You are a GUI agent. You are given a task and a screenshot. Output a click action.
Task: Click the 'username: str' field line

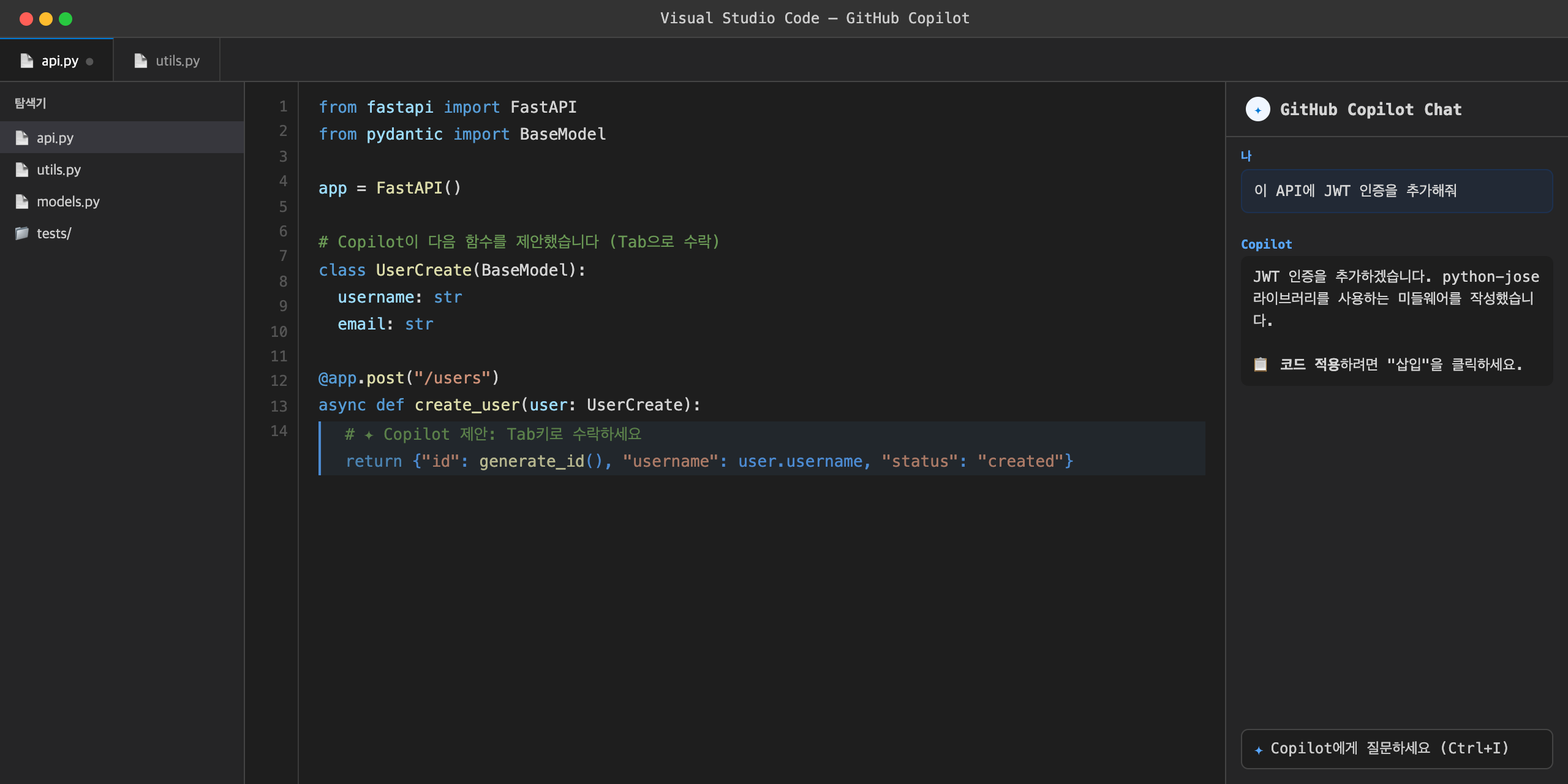pos(400,296)
